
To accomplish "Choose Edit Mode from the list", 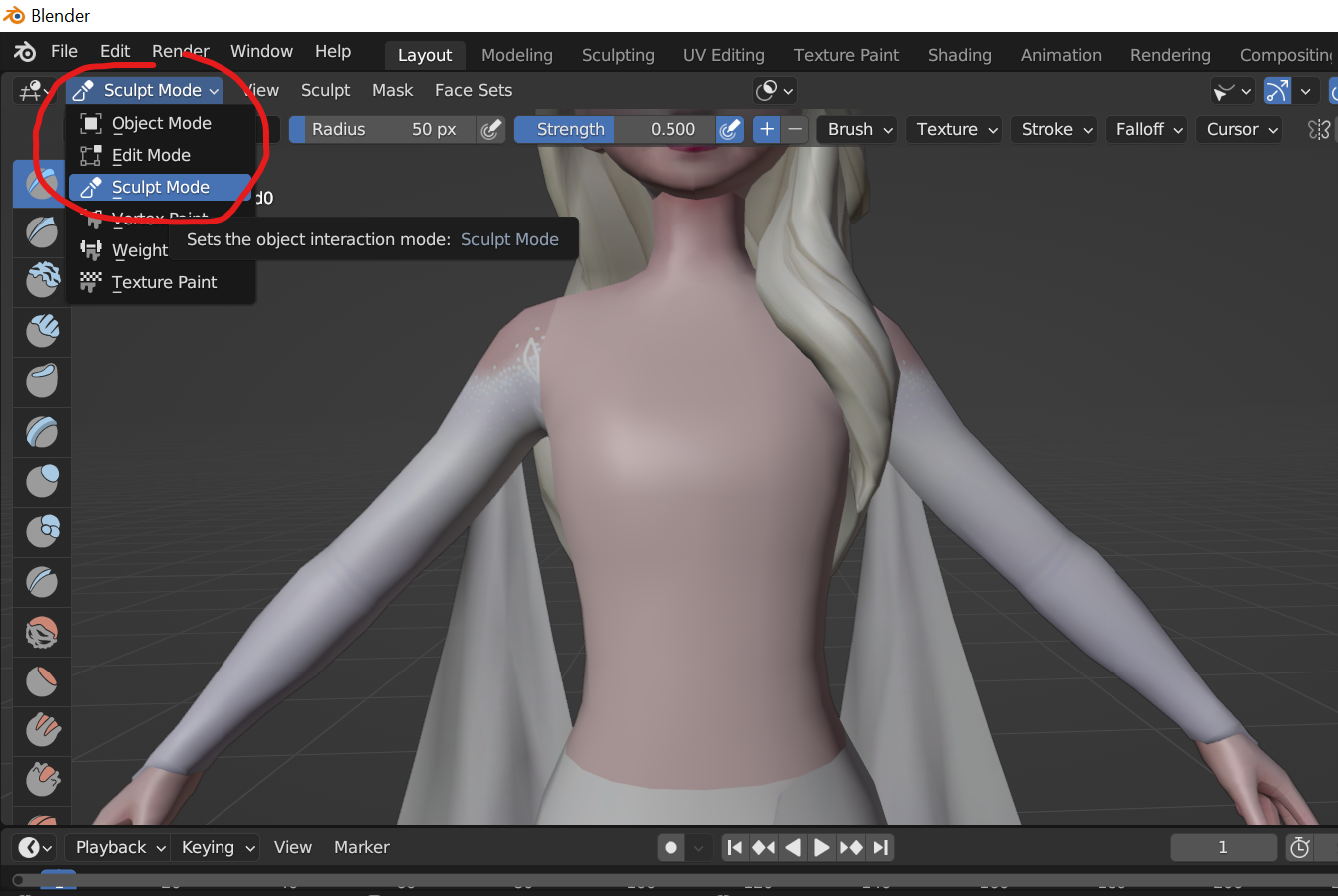I will click(x=161, y=155).
